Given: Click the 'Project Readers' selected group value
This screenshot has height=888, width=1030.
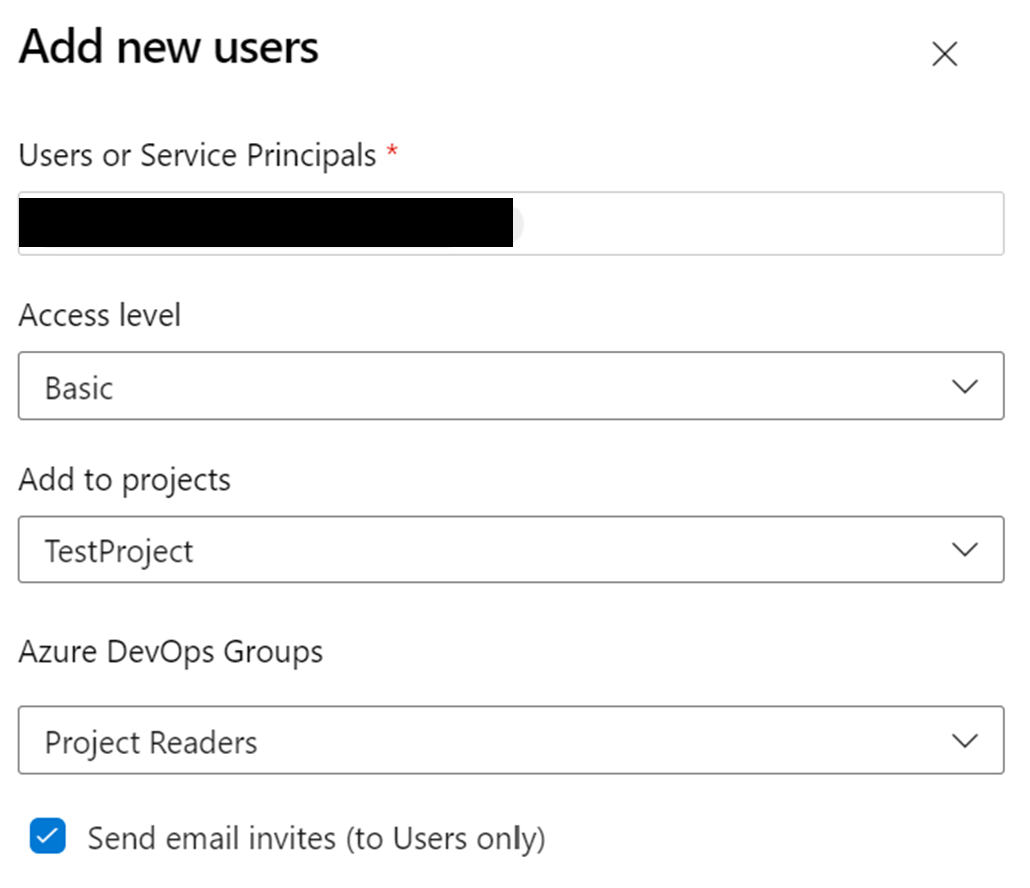Looking at the screenshot, I should (x=151, y=742).
